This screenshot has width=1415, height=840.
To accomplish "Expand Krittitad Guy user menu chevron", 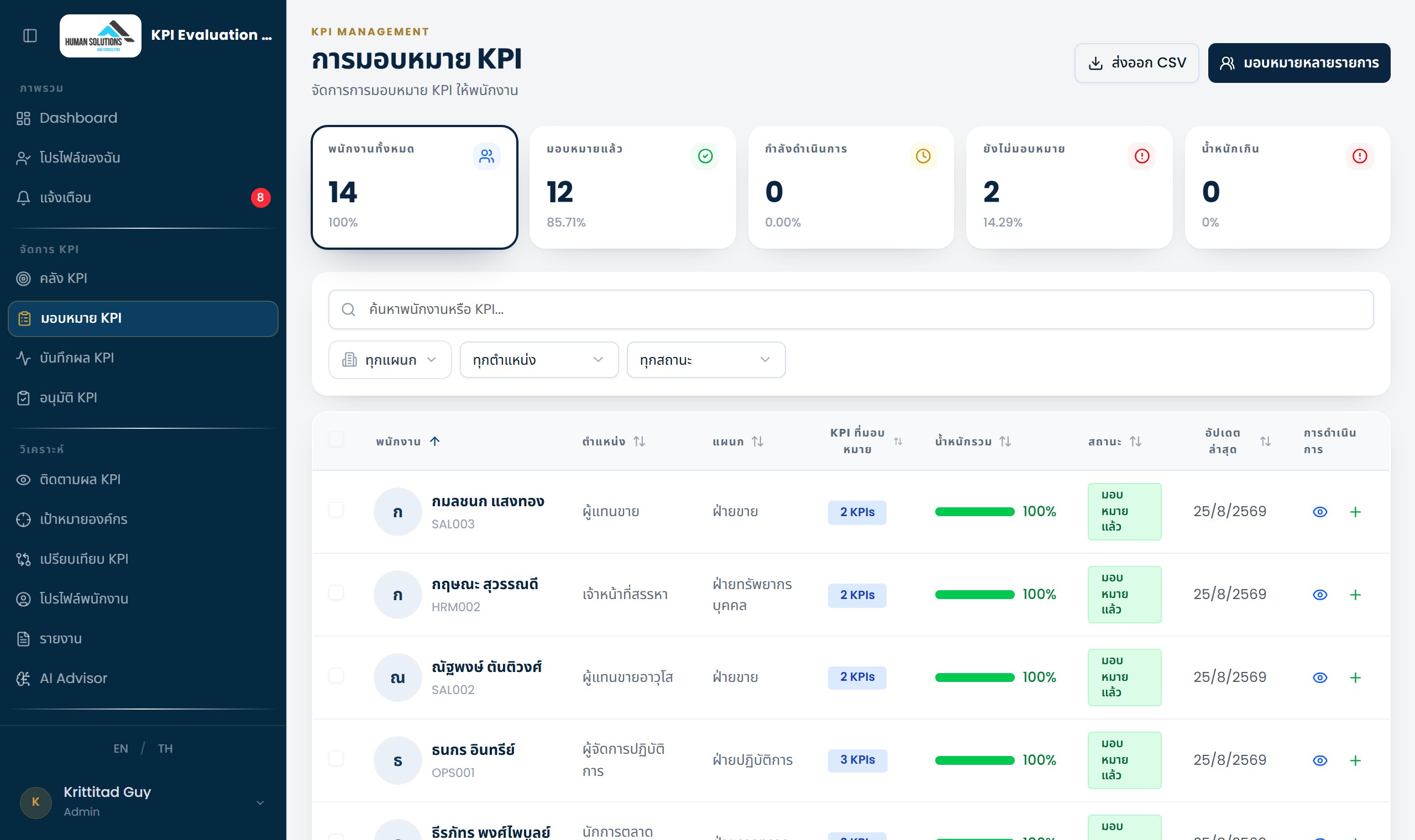I will 260,802.
